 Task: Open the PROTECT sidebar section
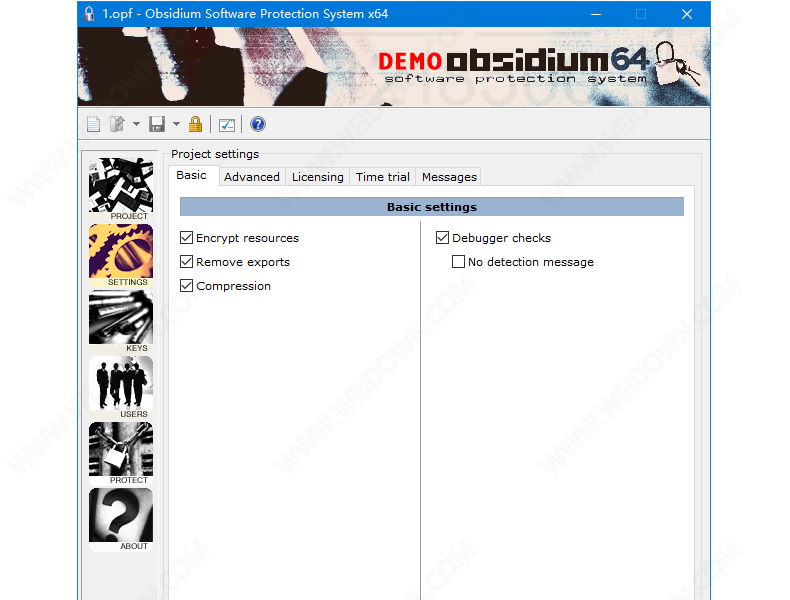(x=121, y=453)
